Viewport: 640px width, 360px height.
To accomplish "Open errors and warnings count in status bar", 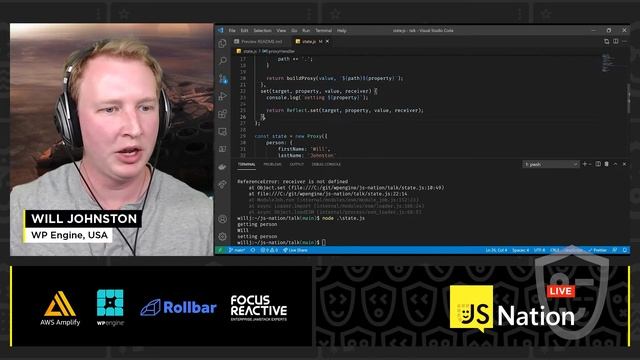I will tap(269, 250).
